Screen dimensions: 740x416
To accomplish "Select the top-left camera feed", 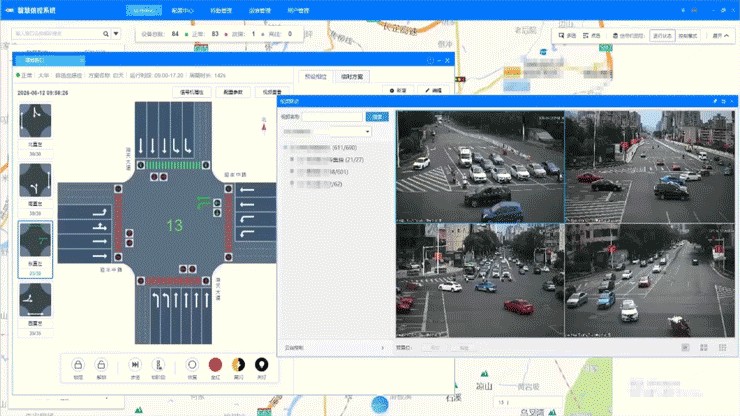I will coord(480,167).
